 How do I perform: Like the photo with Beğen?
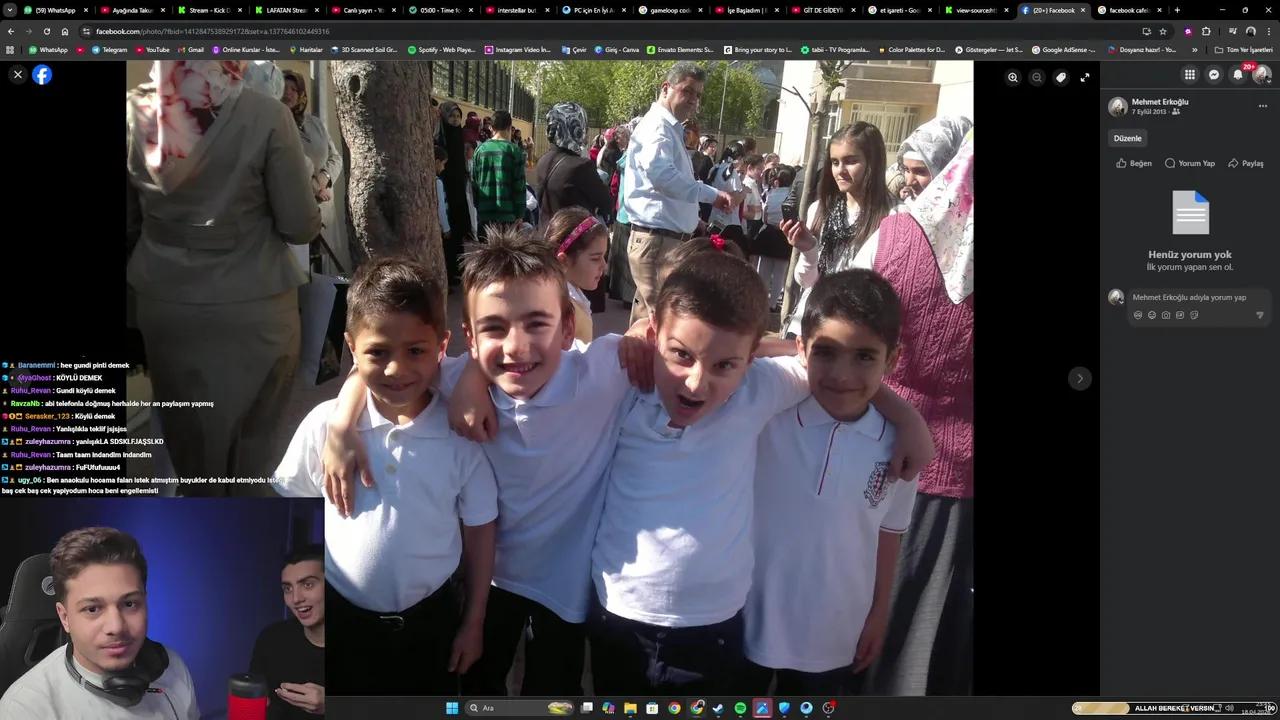pos(1133,163)
